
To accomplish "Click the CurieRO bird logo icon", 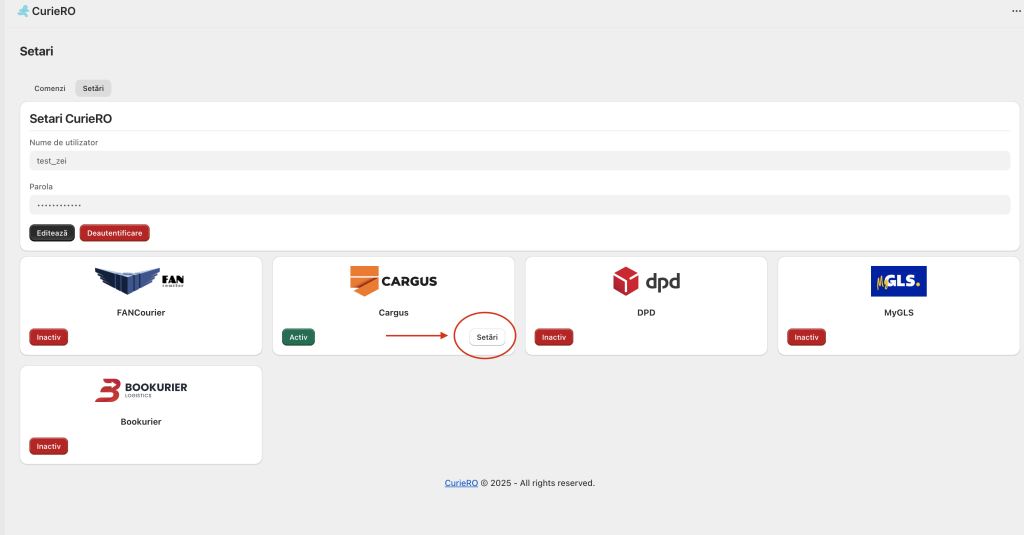I will pyautogui.click(x=23, y=11).
